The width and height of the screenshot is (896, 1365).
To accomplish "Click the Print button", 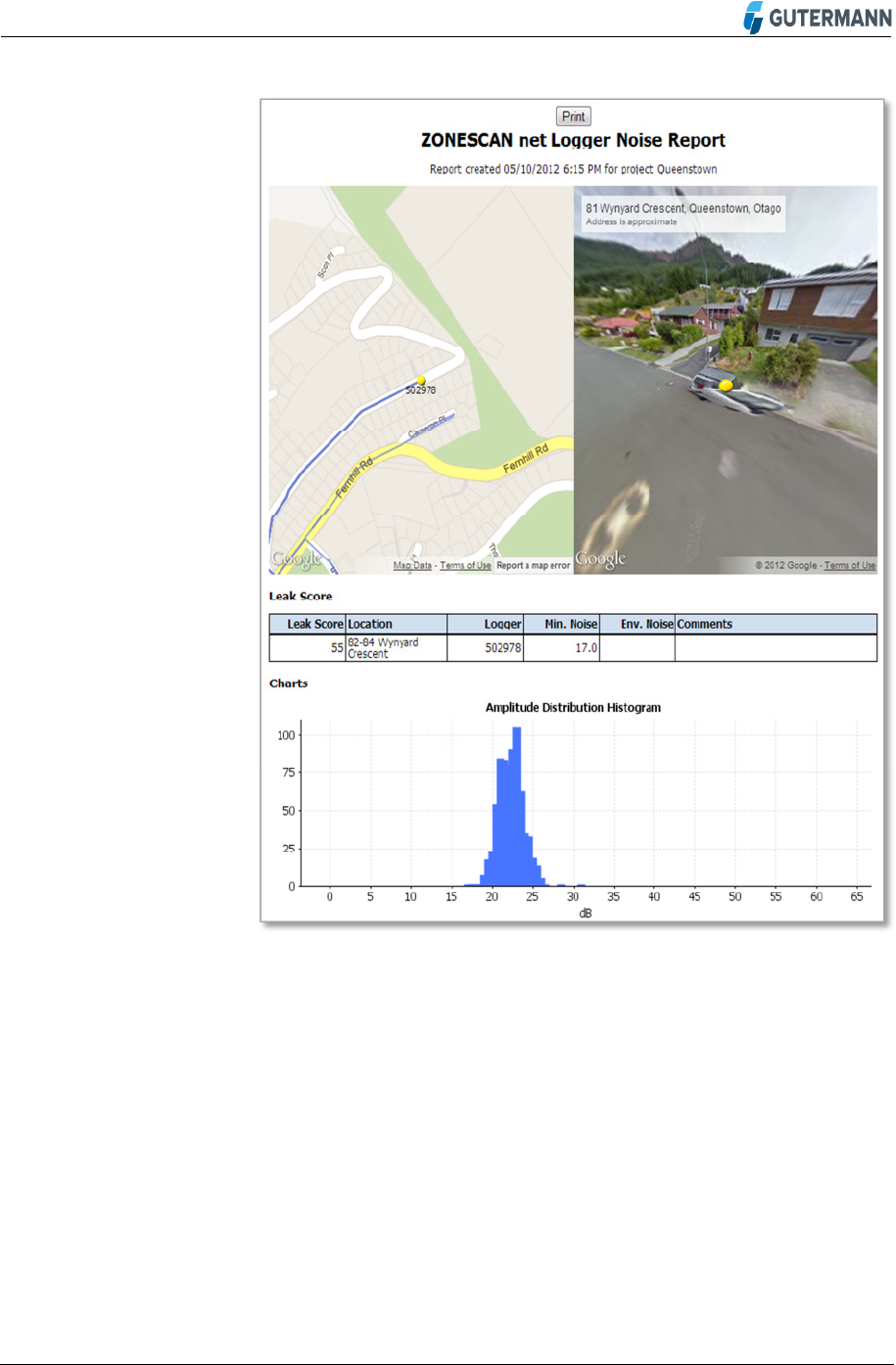I will pos(573,117).
